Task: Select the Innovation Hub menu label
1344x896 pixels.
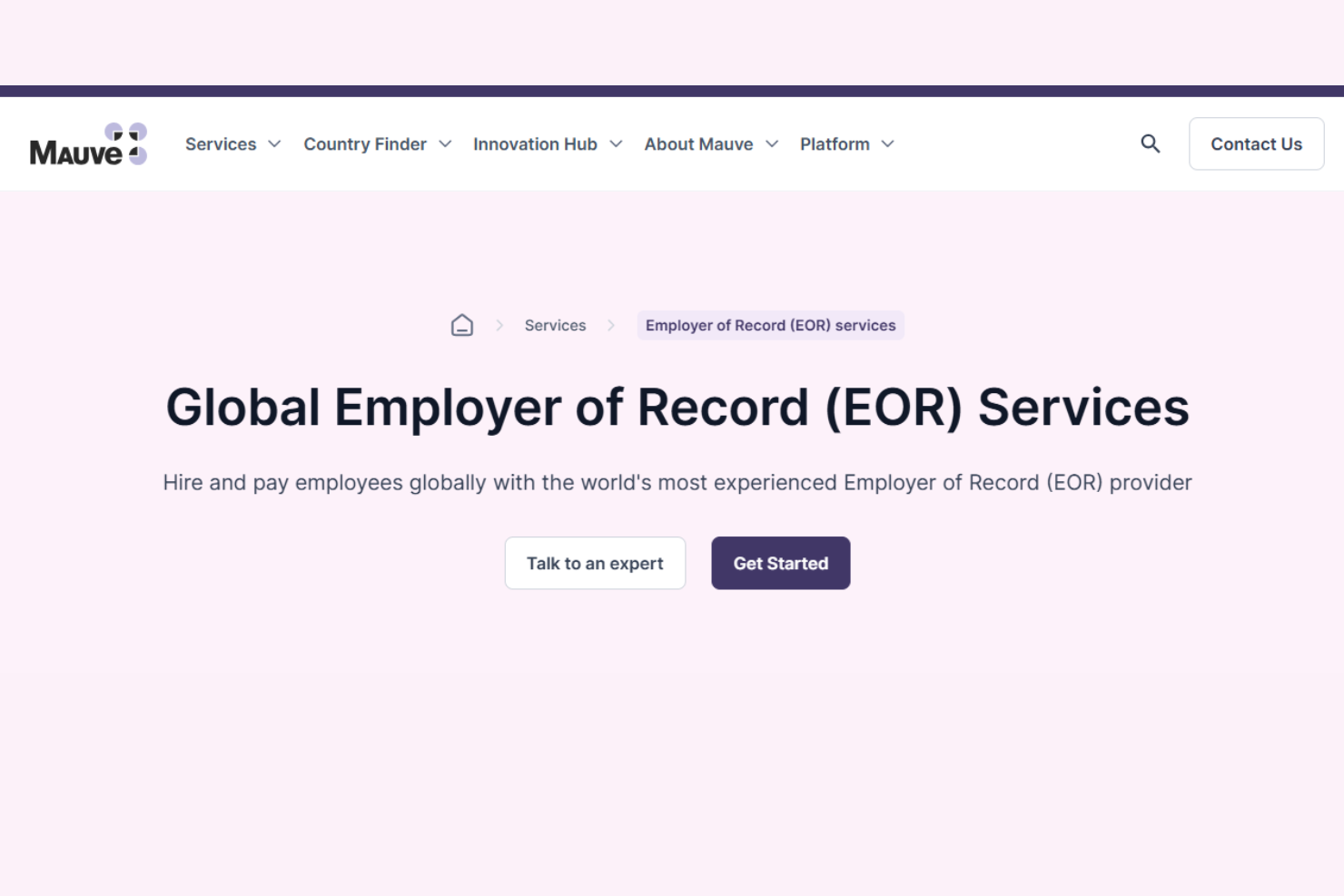Action: [535, 144]
